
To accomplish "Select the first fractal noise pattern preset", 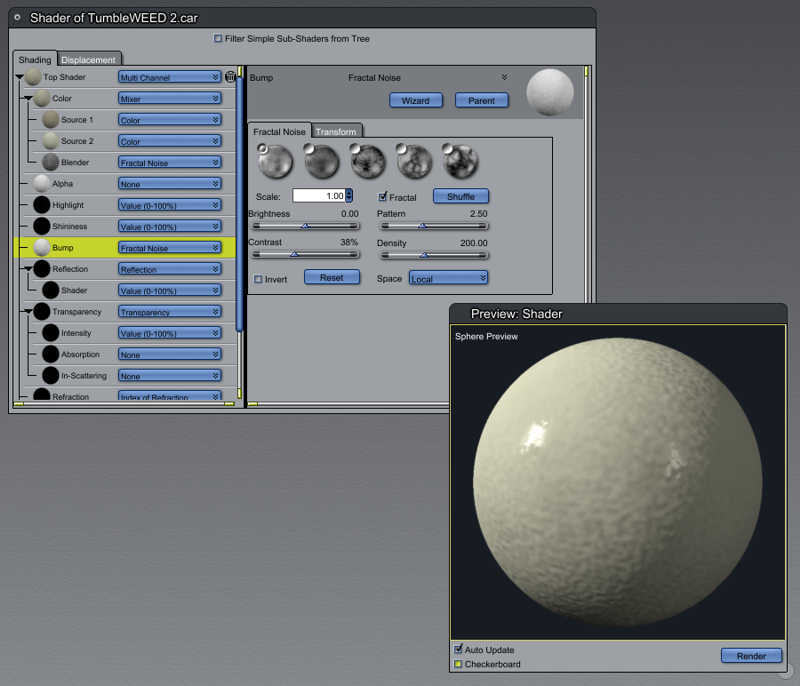I will tap(276, 162).
